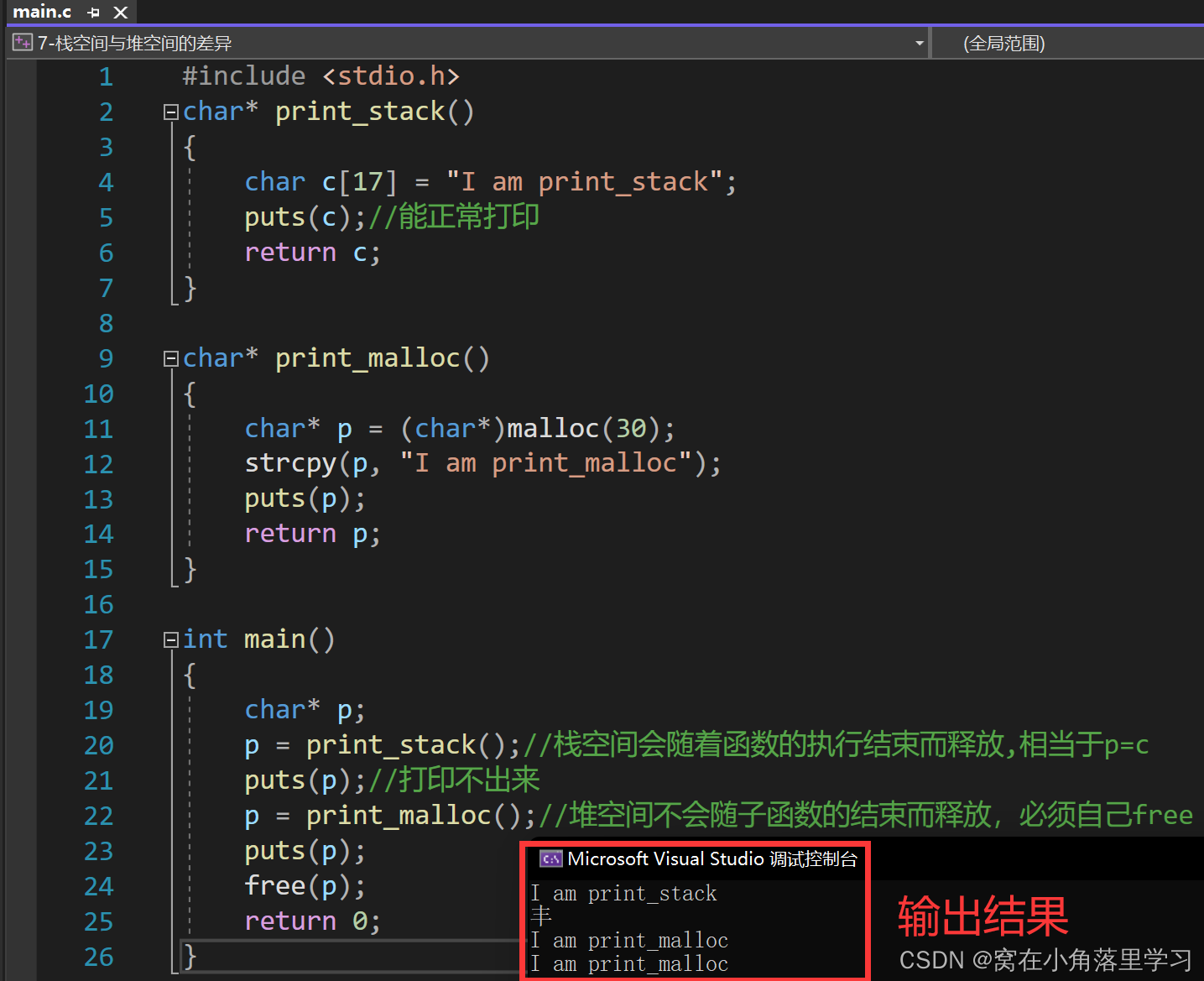The height and width of the screenshot is (981, 1204).
Task: Open the project scope dropdown 7-栈空间与堆空间的差异
Action: [x=469, y=43]
